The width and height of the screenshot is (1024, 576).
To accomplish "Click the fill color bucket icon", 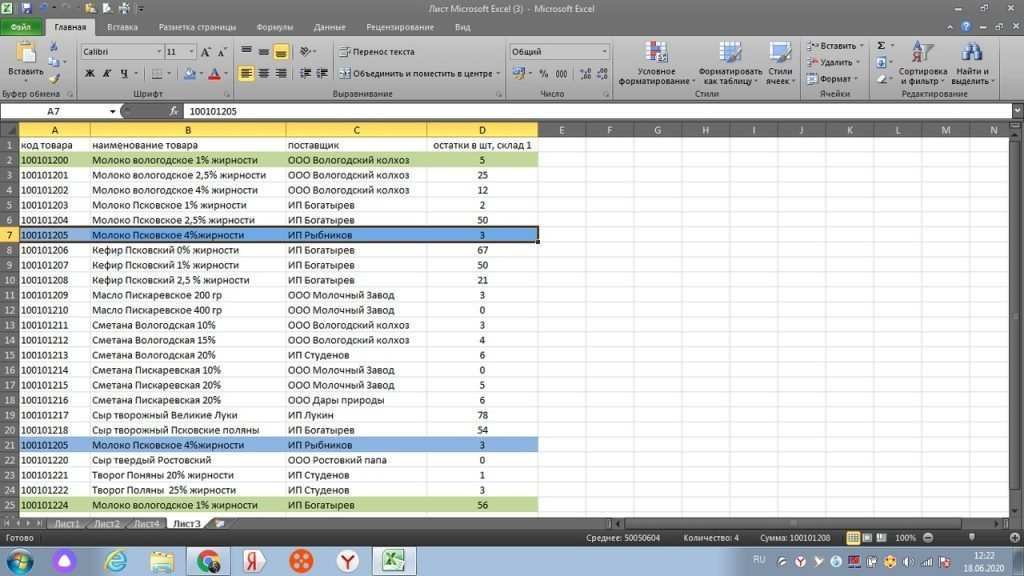I will (189, 74).
